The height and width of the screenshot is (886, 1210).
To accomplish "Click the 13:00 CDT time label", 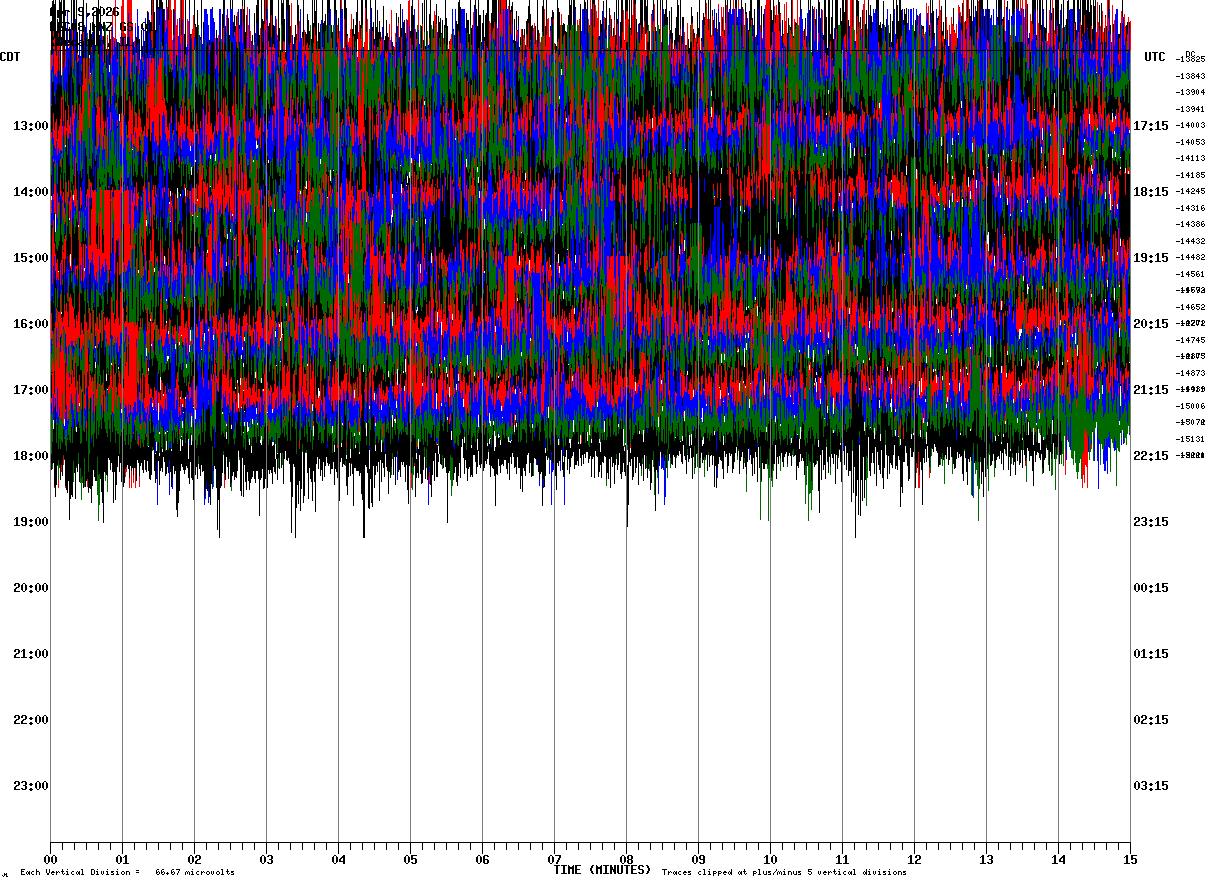I will [x=31, y=126].
